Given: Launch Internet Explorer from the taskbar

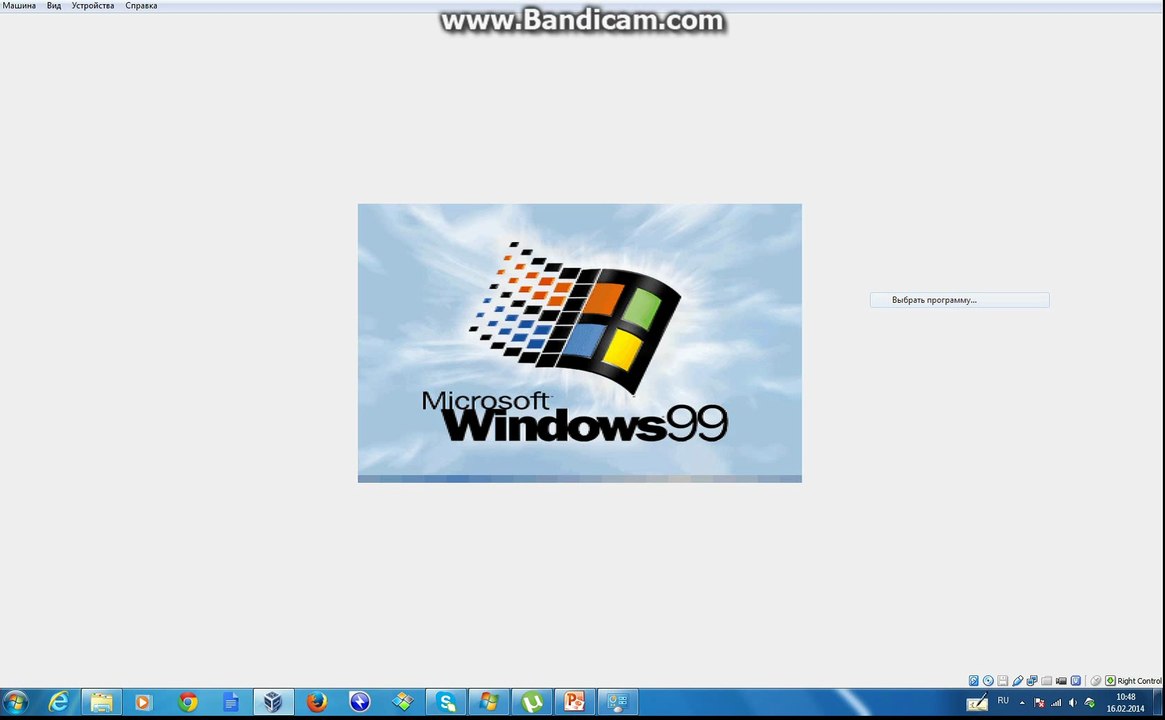Looking at the screenshot, I should [58, 702].
